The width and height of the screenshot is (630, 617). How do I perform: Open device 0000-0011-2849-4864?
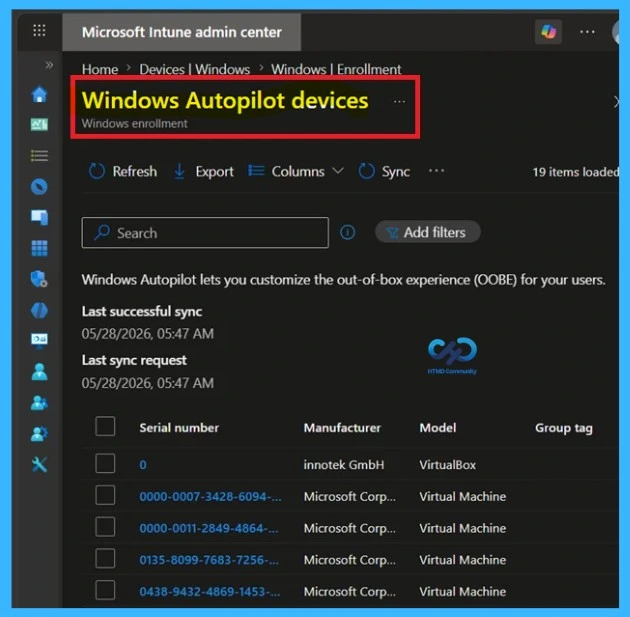pyautogui.click(x=209, y=528)
